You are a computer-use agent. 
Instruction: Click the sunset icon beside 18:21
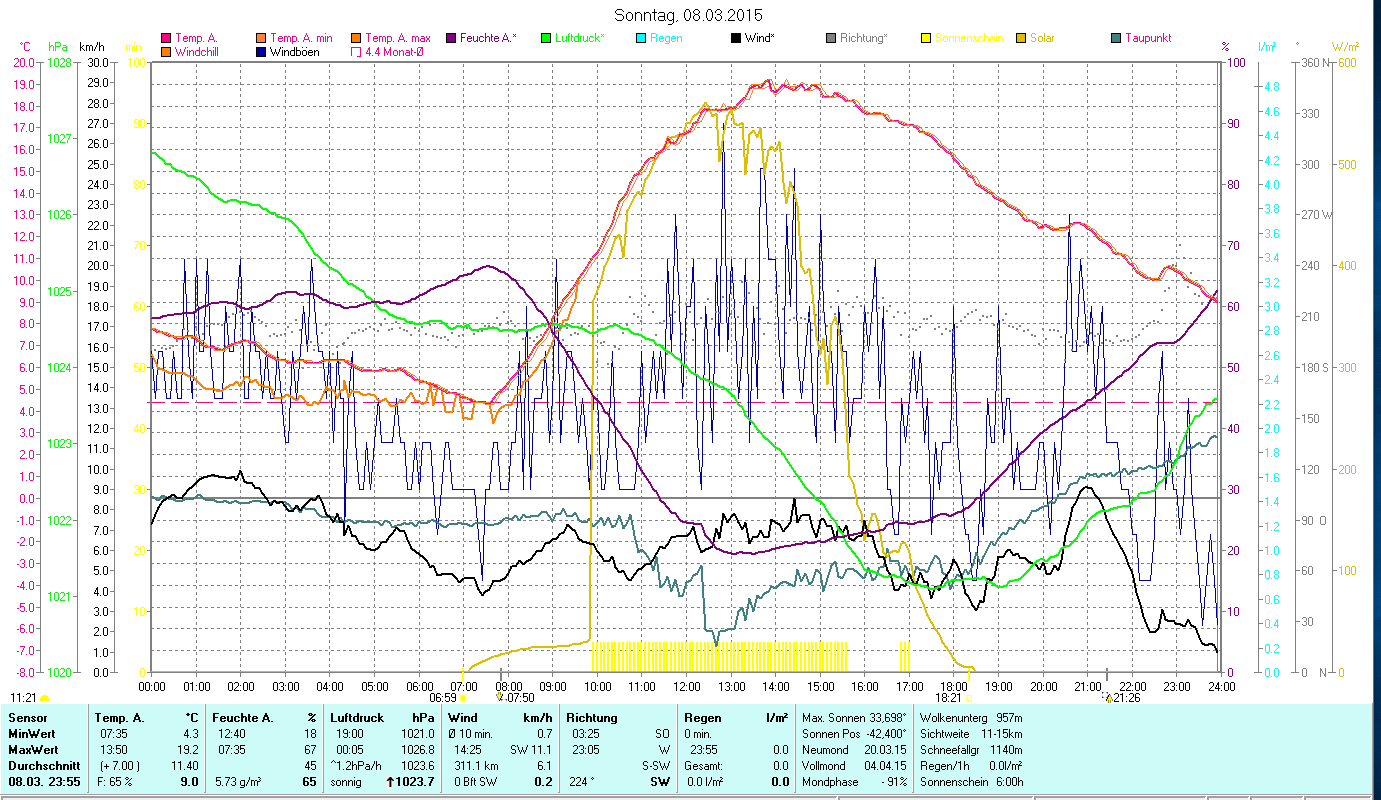969,698
